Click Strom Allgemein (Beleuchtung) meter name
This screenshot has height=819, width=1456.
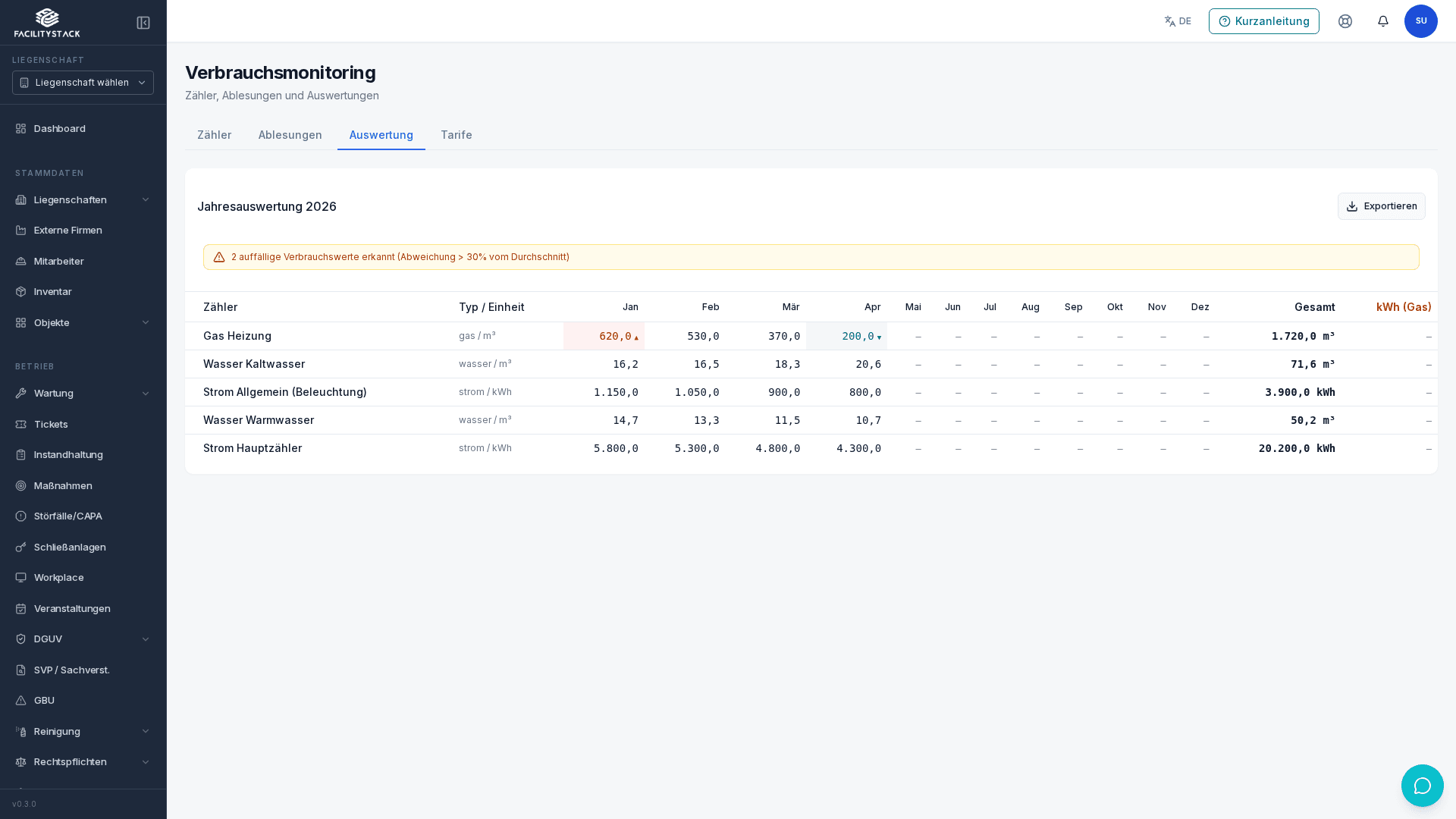pyautogui.click(x=285, y=392)
